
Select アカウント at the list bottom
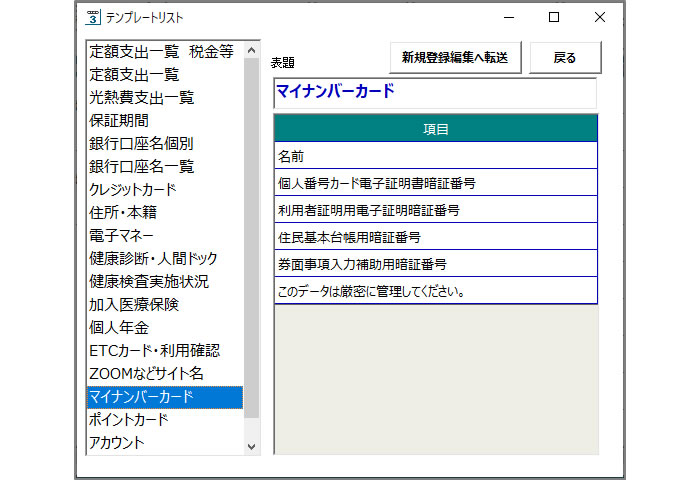point(165,443)
